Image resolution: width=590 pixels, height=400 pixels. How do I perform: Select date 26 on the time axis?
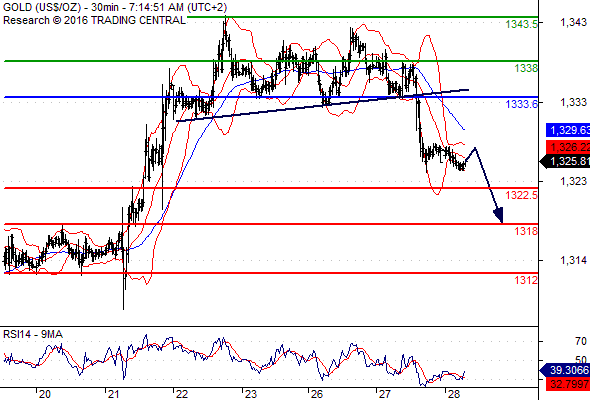pos(317,394)
